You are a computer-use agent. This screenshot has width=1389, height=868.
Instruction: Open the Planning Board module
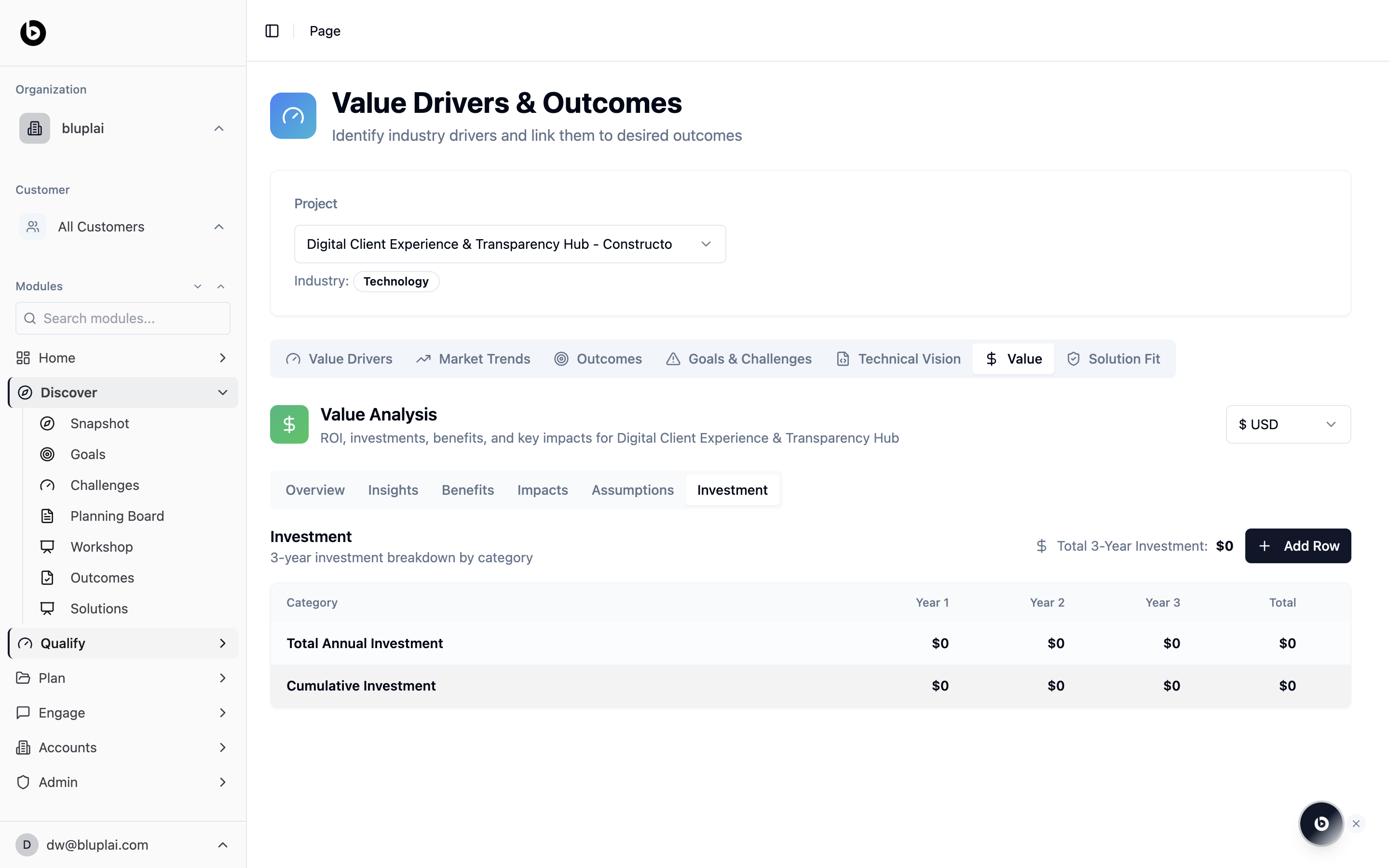[x=117, y=516]
